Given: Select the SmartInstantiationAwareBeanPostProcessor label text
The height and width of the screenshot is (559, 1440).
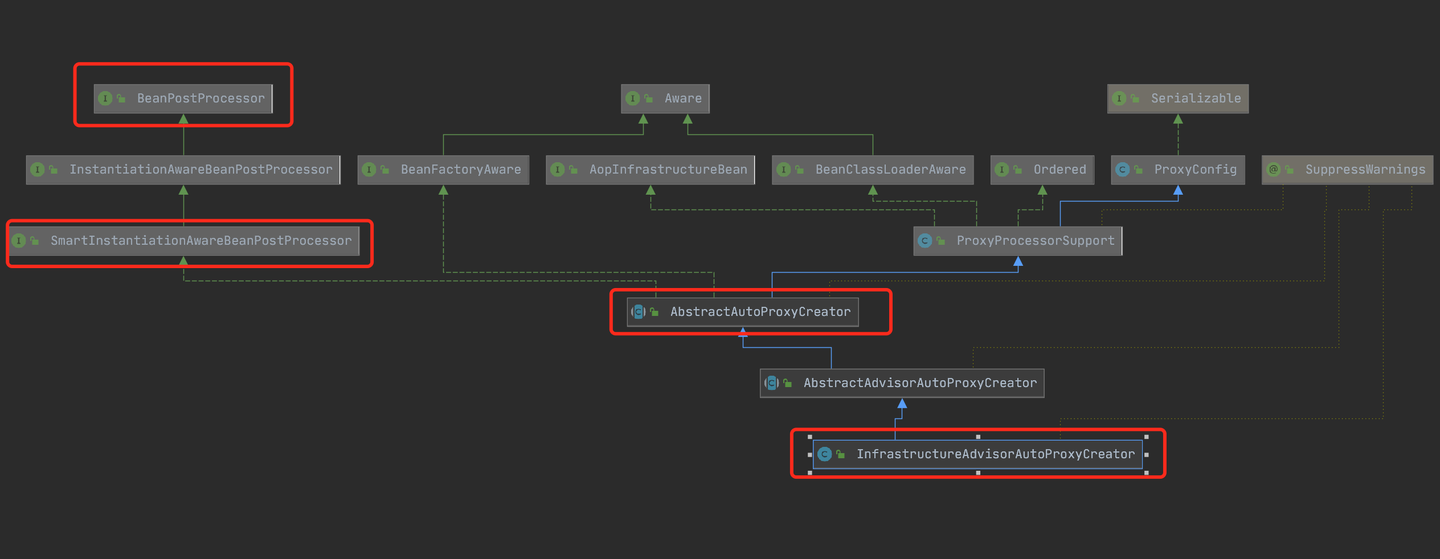Looking at the screenshot, I should 201,240.
